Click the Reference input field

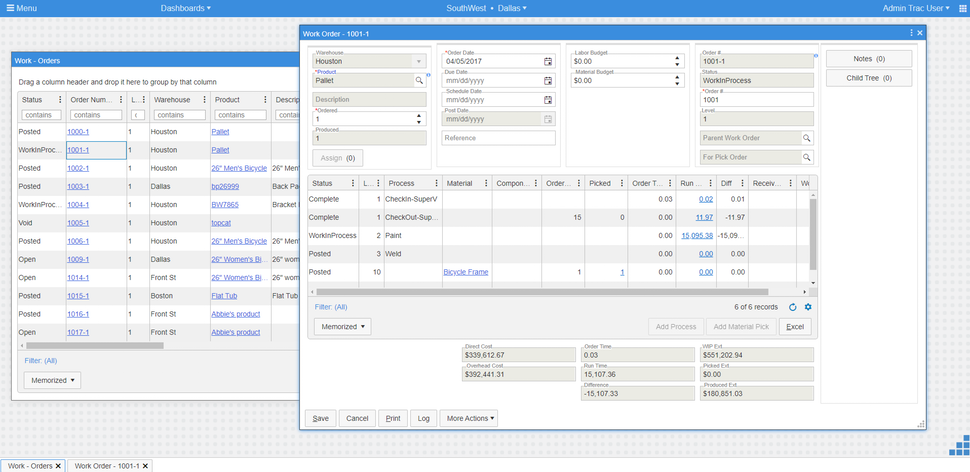tap(499, 138)
